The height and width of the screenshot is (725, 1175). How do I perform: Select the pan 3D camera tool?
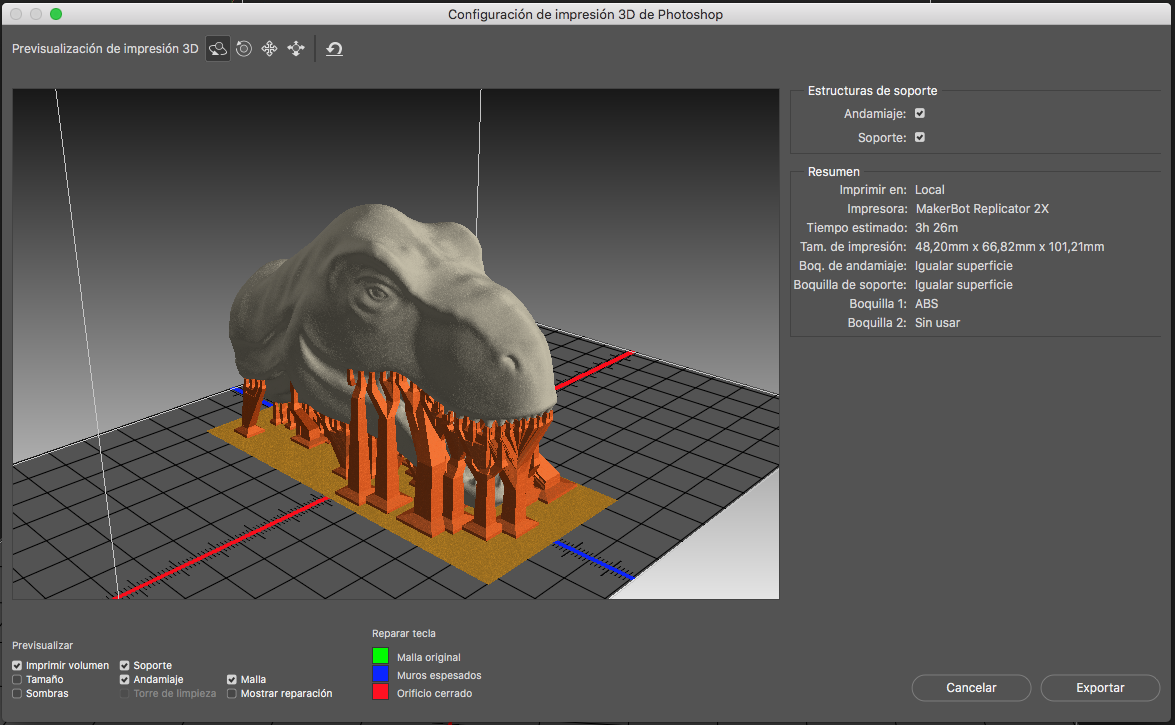[x=269, y=48]
